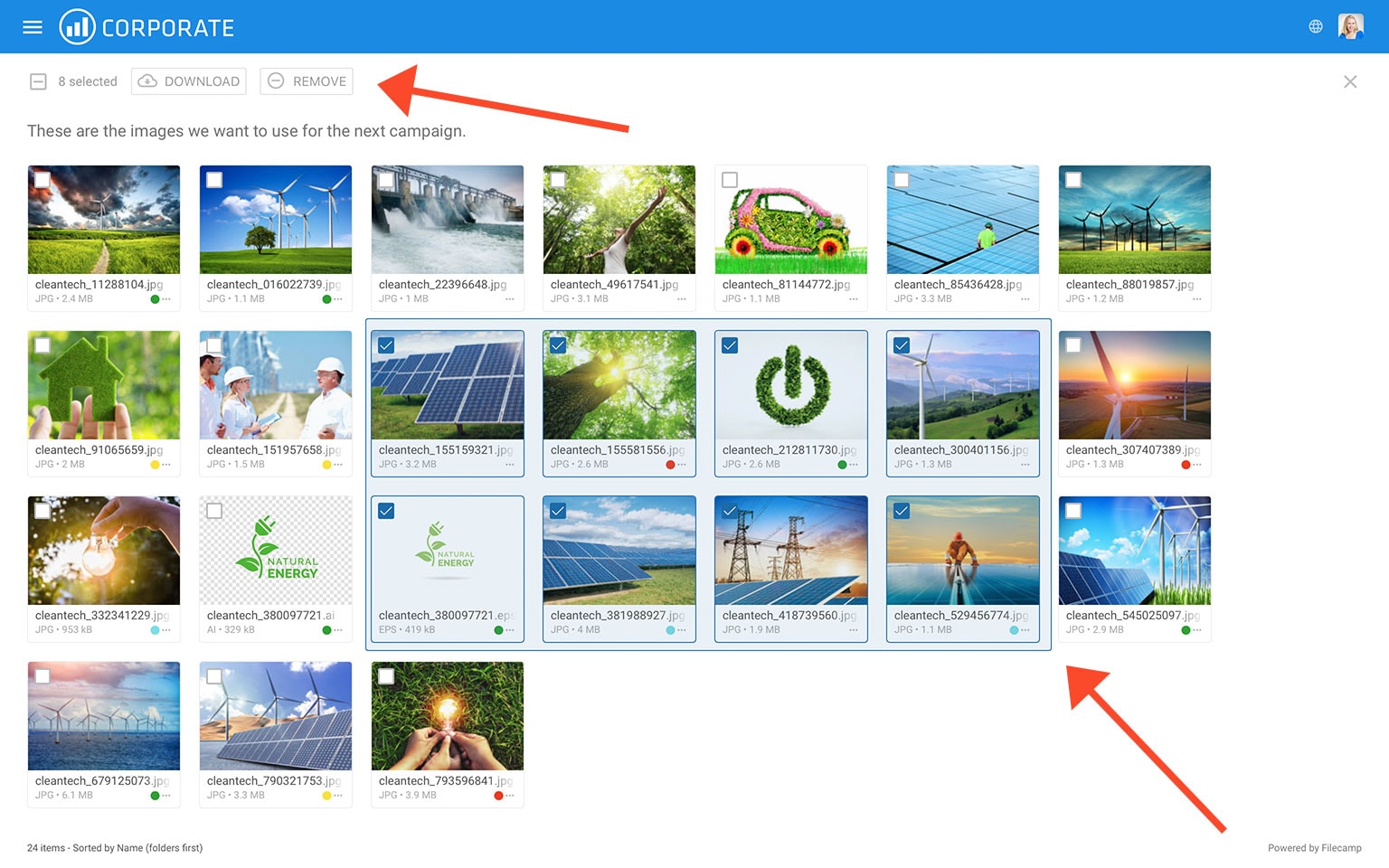1389x868 pixels.
Task: Uncheck cleantech_155159321.jpg checkbox
Action: (x=386, y=345)
